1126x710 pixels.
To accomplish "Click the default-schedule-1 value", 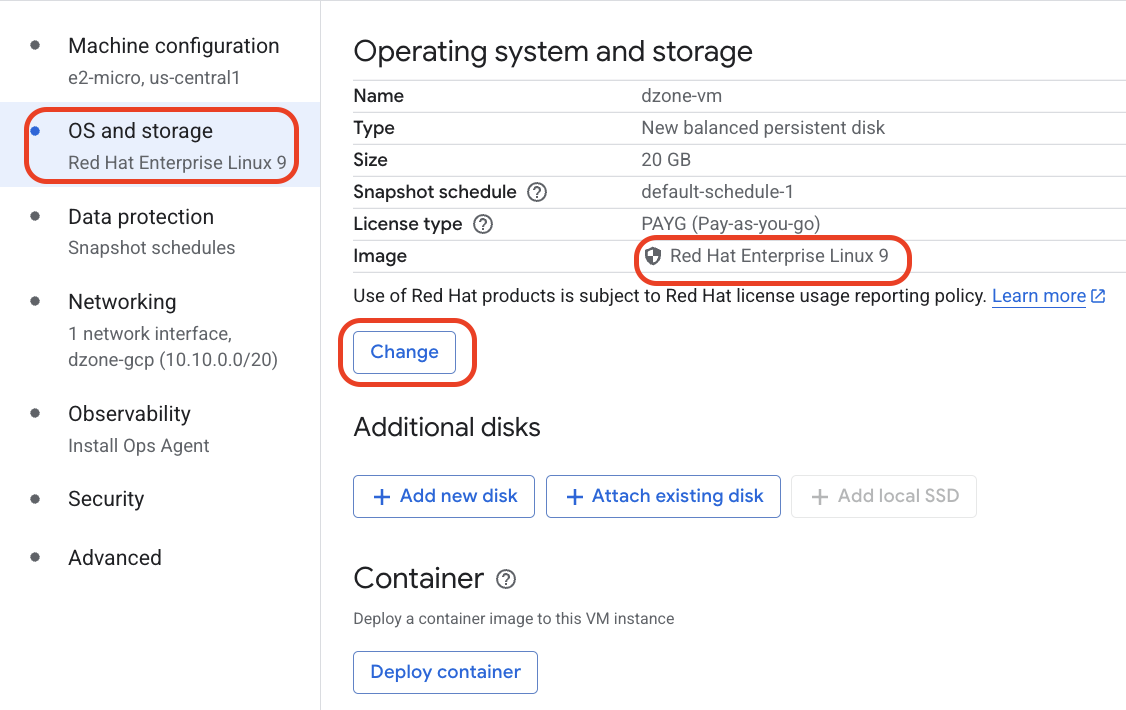I will click(x=717, y=192).
